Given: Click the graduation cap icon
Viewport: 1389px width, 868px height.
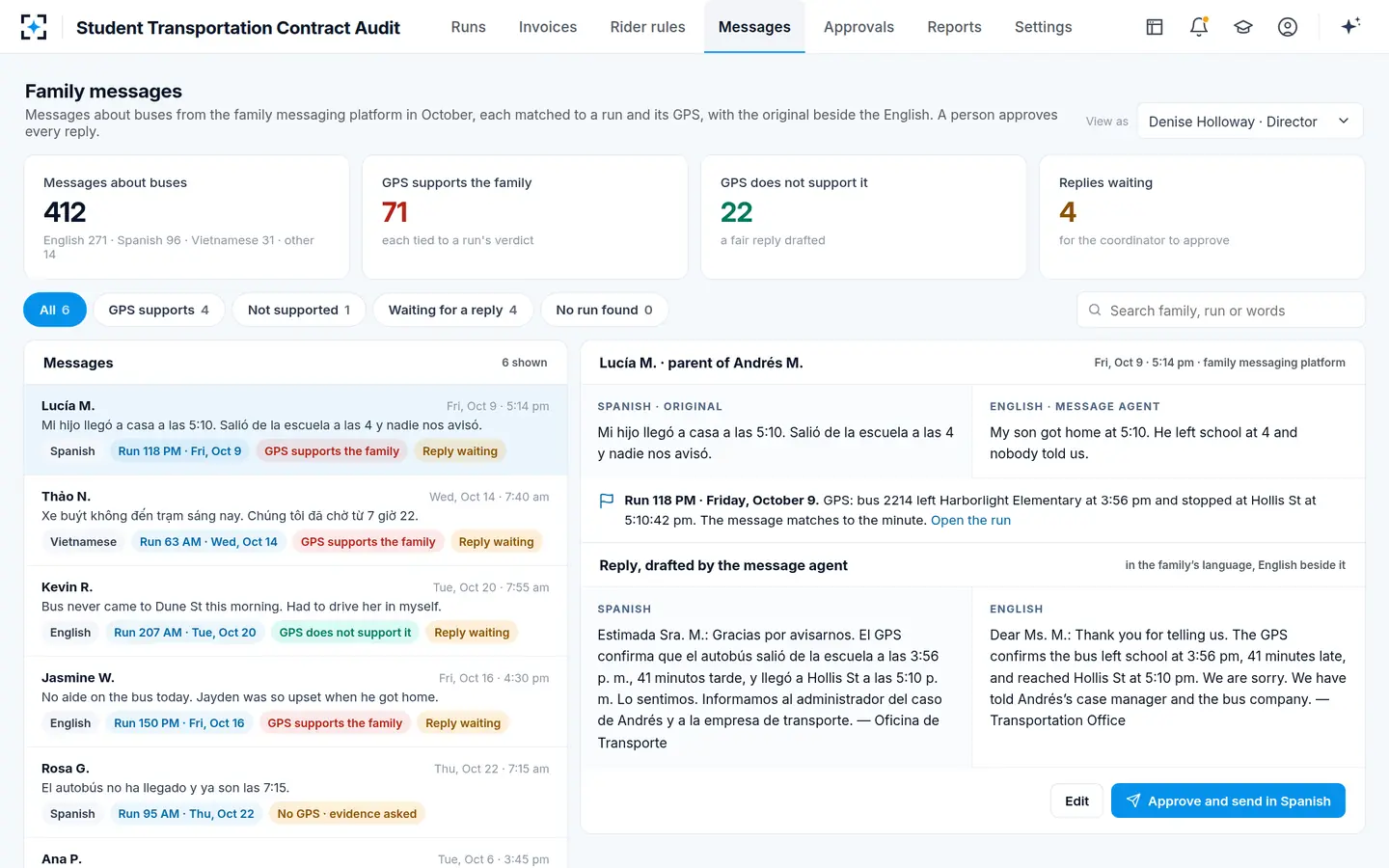Looking at the screenshot, I should click(x=1243, y=27).
